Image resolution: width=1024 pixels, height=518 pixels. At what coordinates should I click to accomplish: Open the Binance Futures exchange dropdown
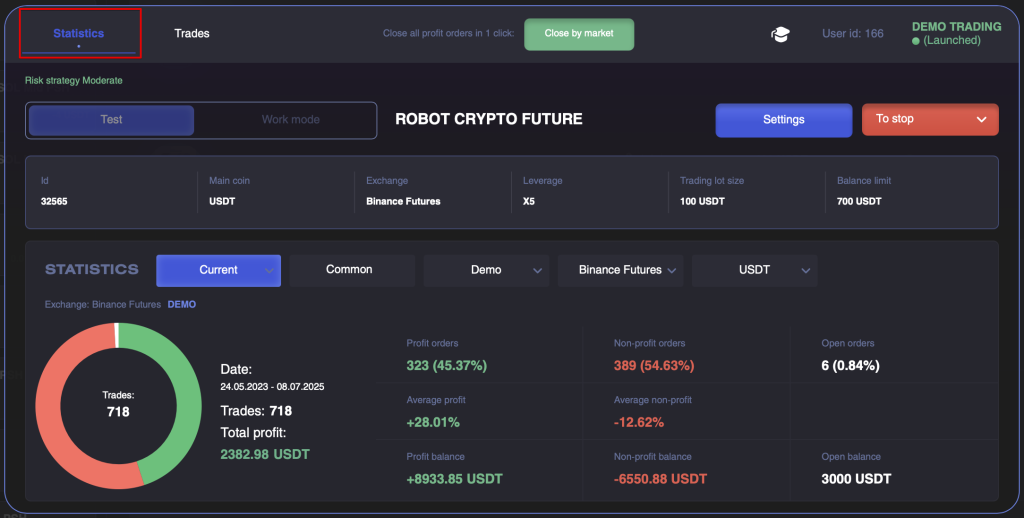click(x=620, y=270)
